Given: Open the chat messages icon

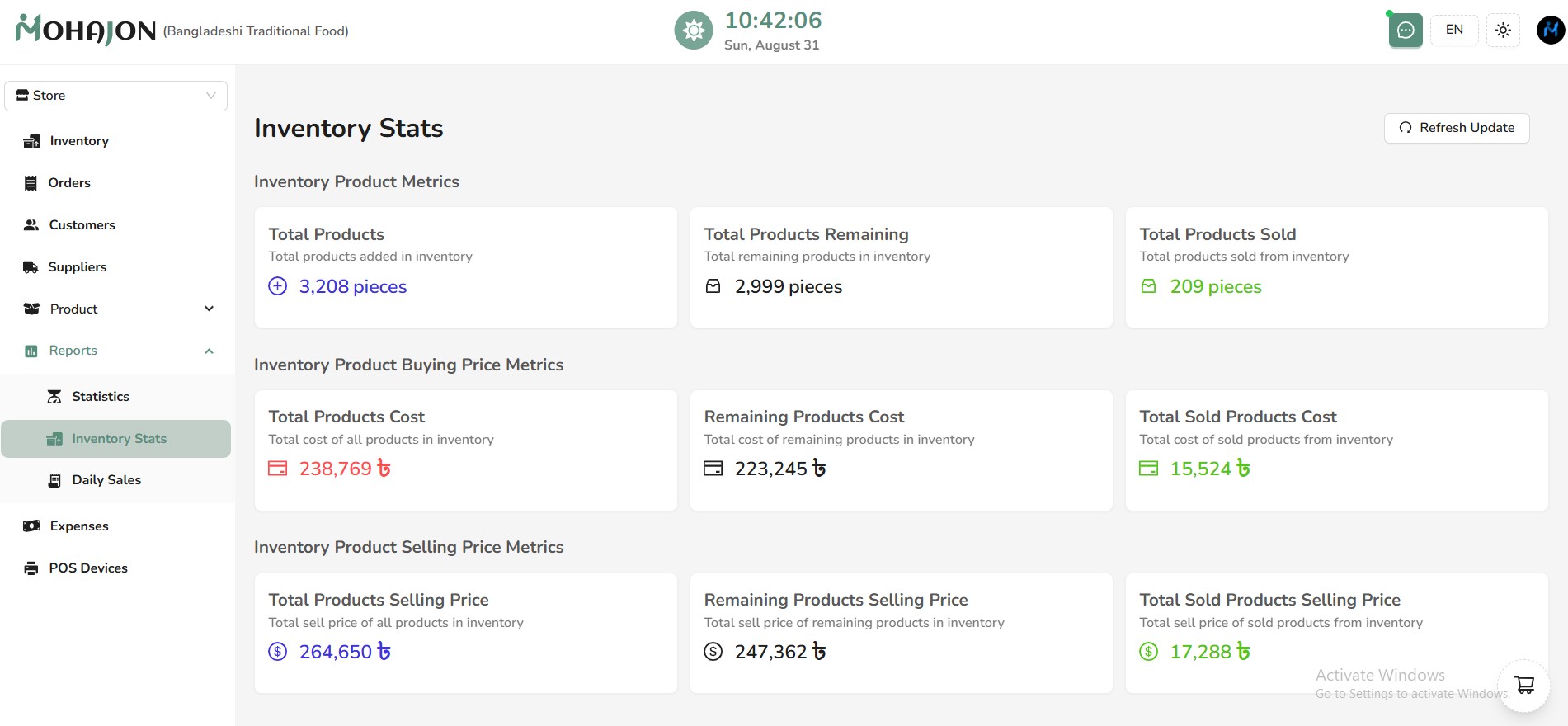Looking at the screenshot, I should pyautogui.click(x=1406, y=31).
